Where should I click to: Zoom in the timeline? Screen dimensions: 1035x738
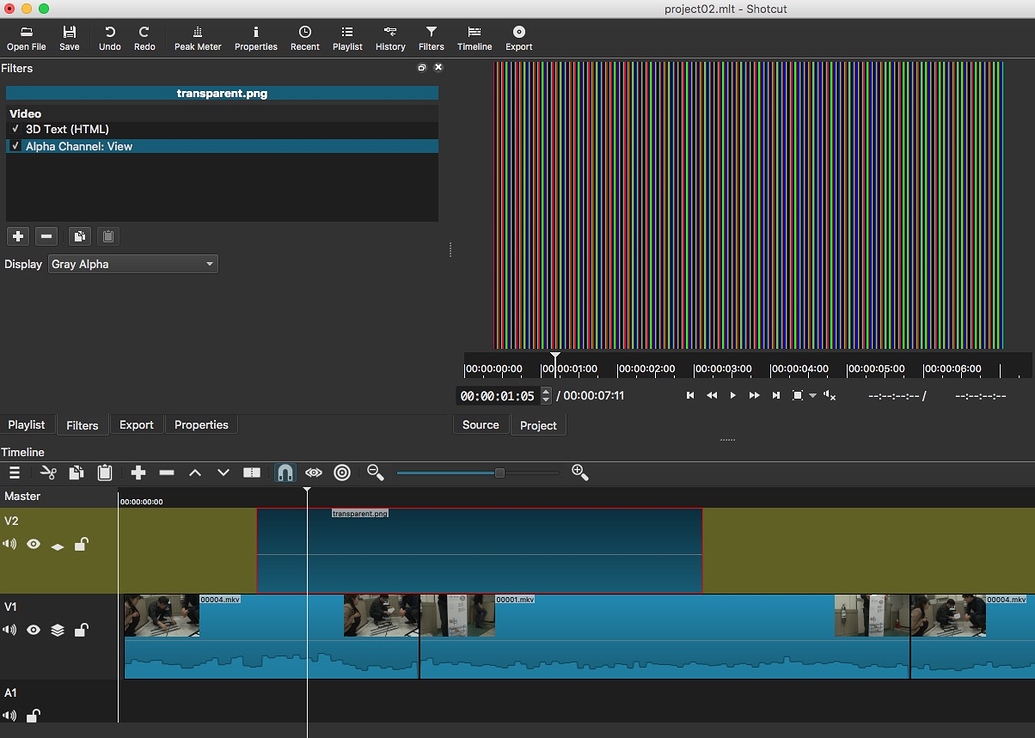[580, 473]
